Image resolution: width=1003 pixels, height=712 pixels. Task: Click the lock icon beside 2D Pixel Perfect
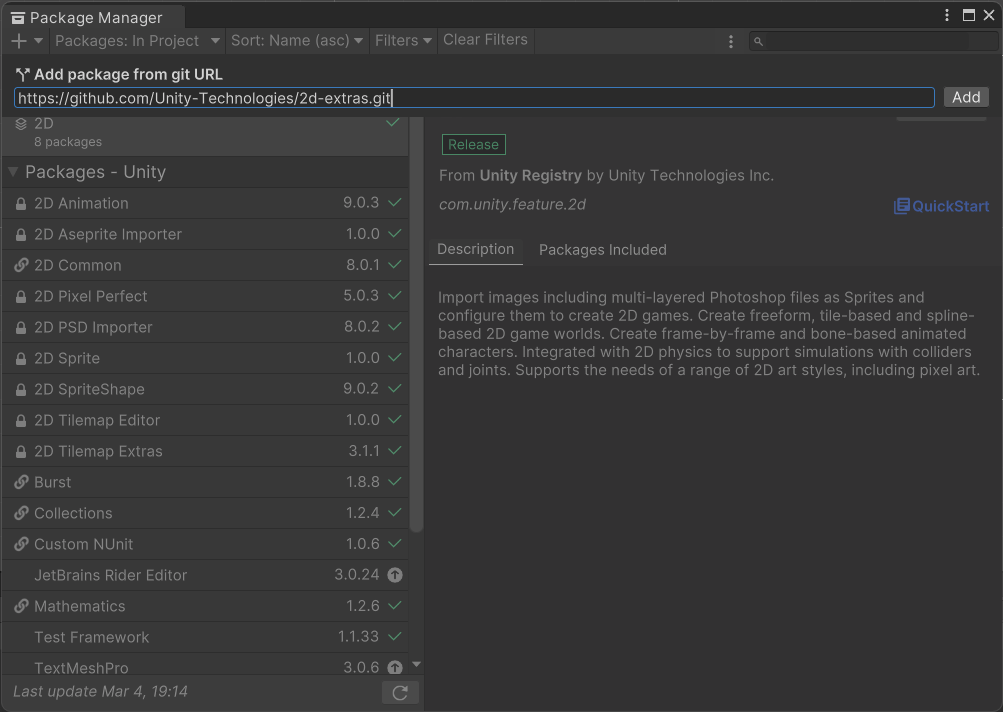[21, 297]
